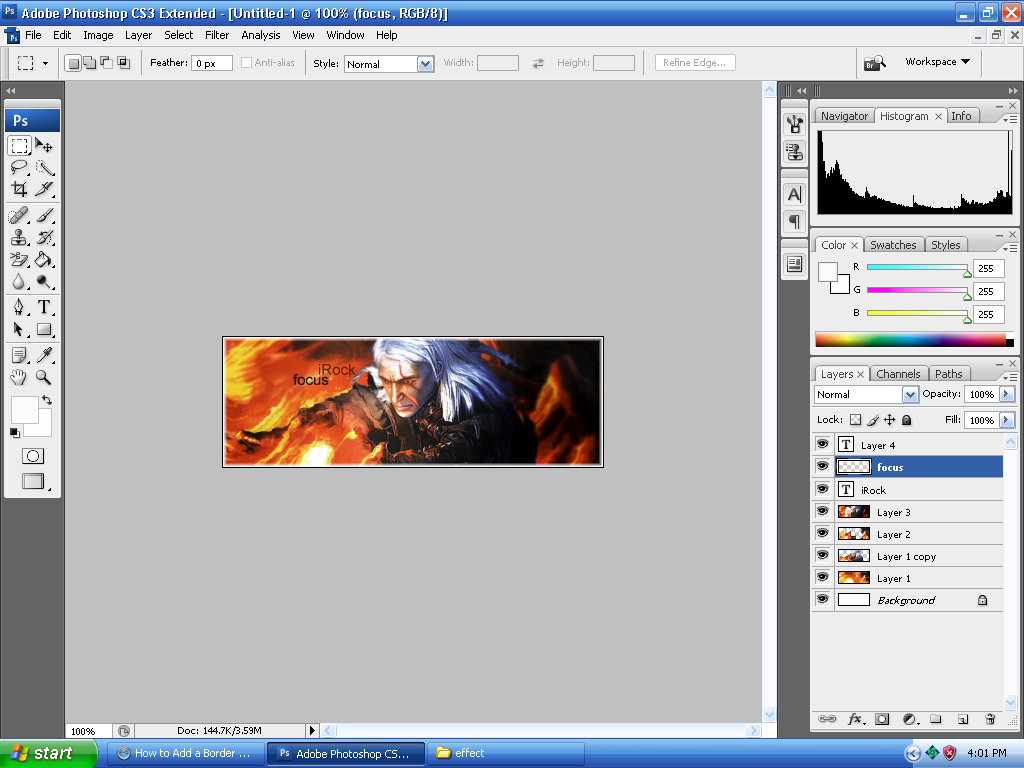Select the Eyedropper tool

coord(44,355)
